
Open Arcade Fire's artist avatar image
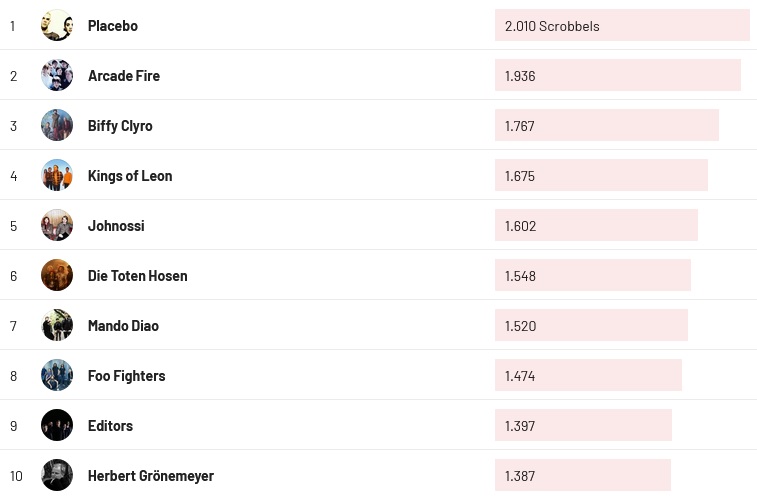click(57, 75)
